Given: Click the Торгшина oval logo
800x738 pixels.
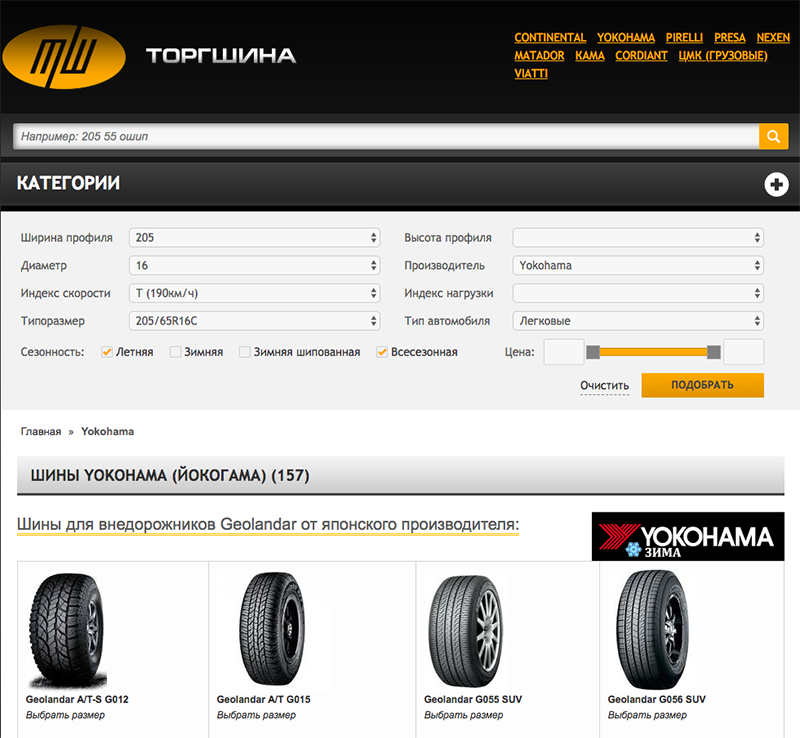Looking at the screenshot, I should click(64, 57).
